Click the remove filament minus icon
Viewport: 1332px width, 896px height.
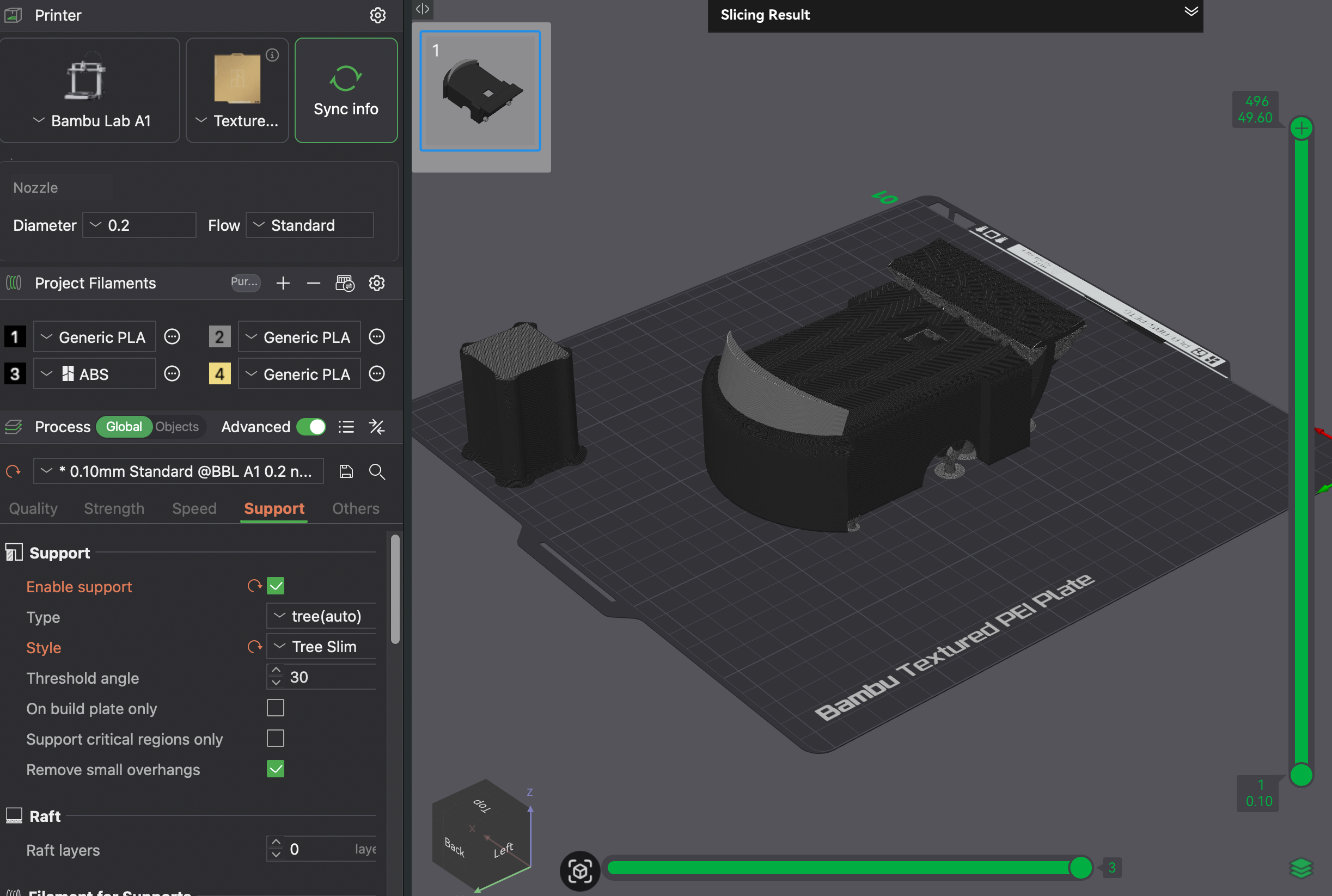(x=313, y=284)
